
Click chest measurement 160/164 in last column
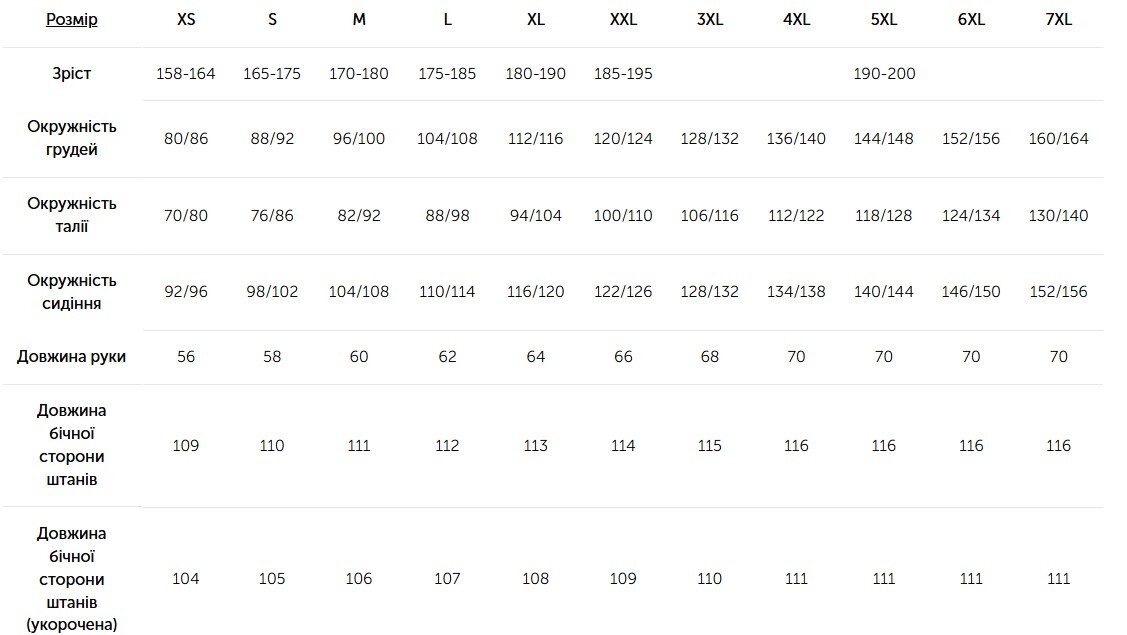tap(1058, 139)
